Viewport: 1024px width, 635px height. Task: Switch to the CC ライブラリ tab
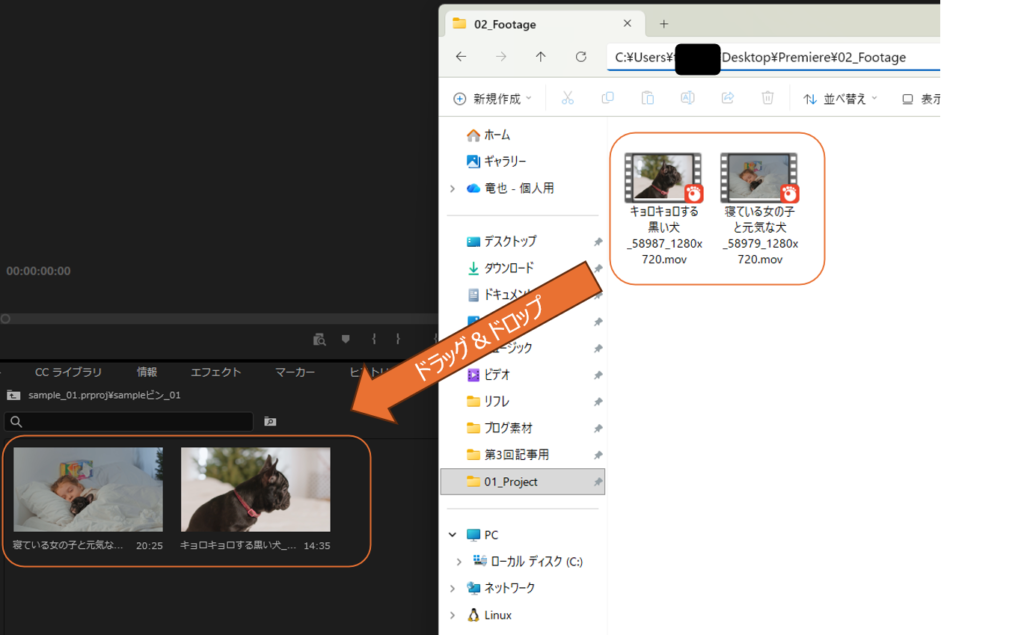click(68, 372)
